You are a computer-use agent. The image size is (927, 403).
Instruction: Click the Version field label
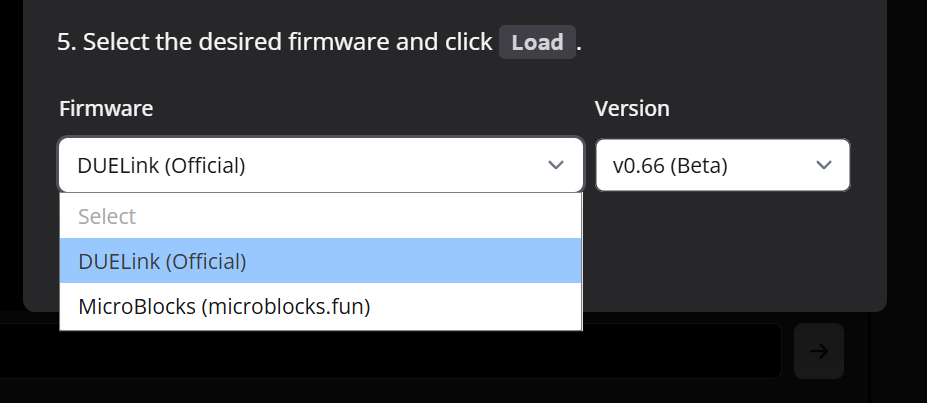632,108
